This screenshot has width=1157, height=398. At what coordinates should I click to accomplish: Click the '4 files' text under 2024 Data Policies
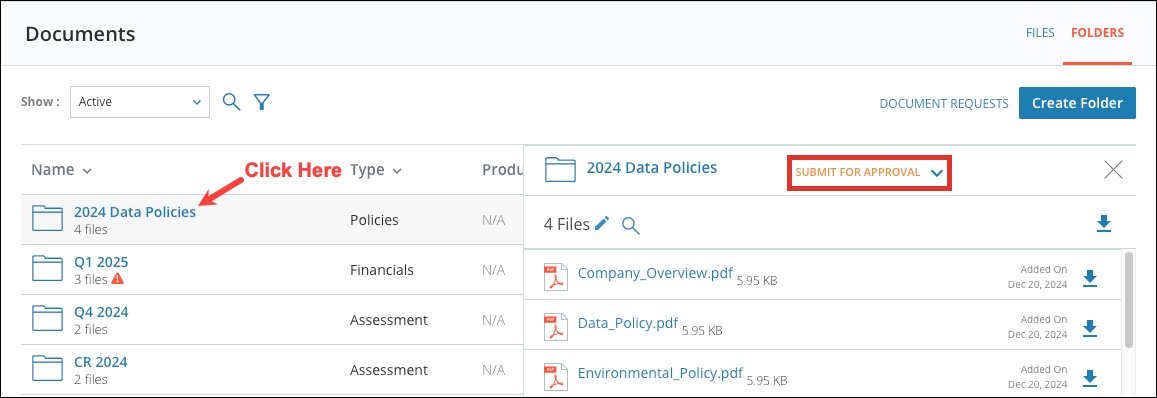point(91,230)
